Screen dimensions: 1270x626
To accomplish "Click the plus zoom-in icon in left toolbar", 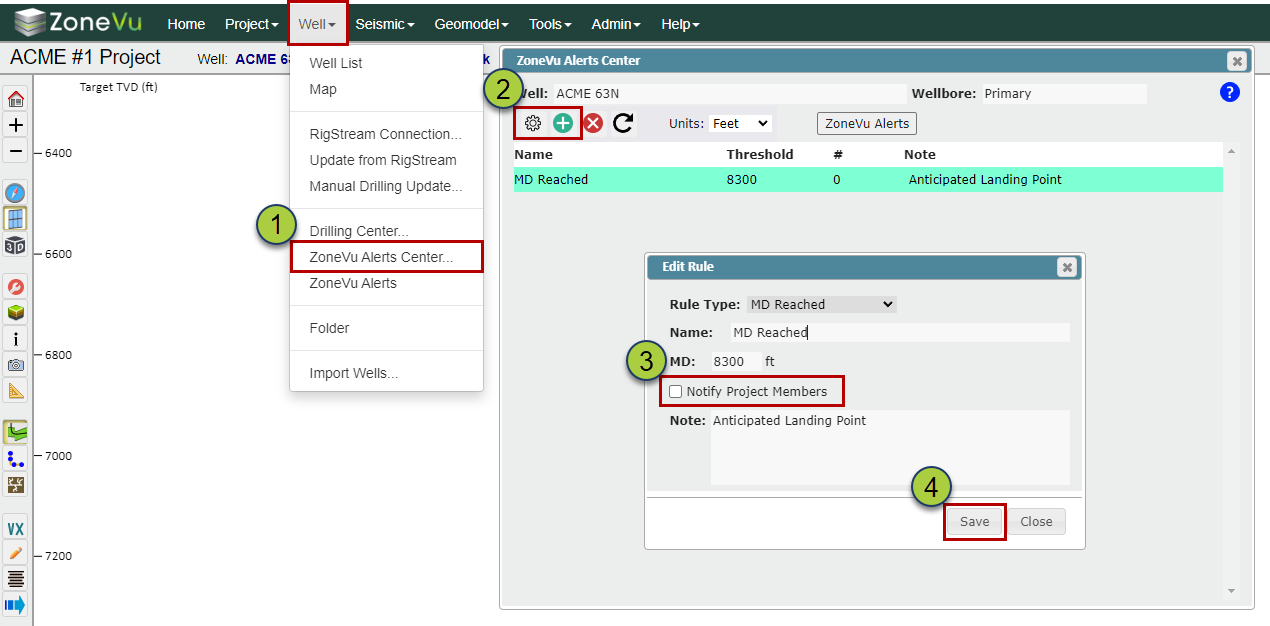I will tap(16, 125).
